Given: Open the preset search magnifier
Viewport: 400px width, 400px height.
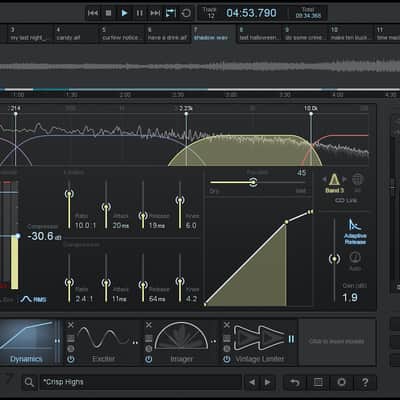Looking at the screenshot, I should point(29,382).
